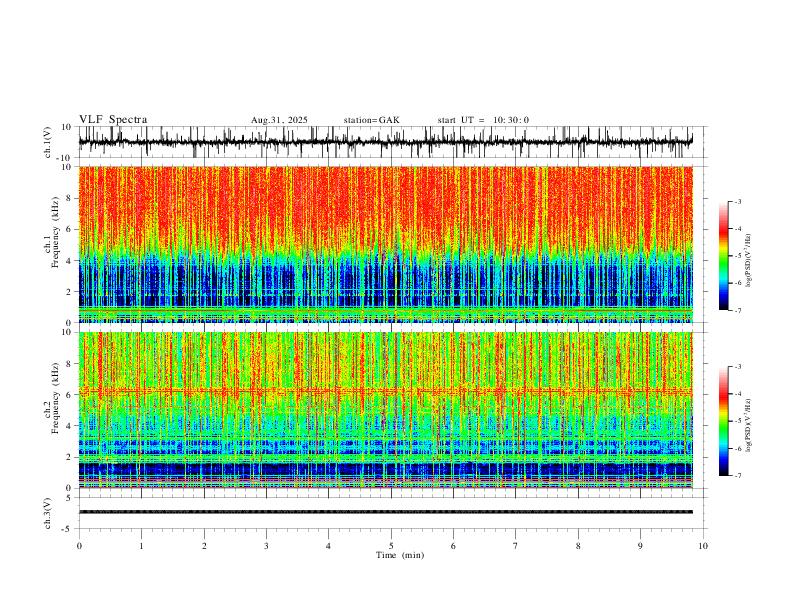
Task: Click the 'Time (min)' axis label
Action: click(400, 555)
